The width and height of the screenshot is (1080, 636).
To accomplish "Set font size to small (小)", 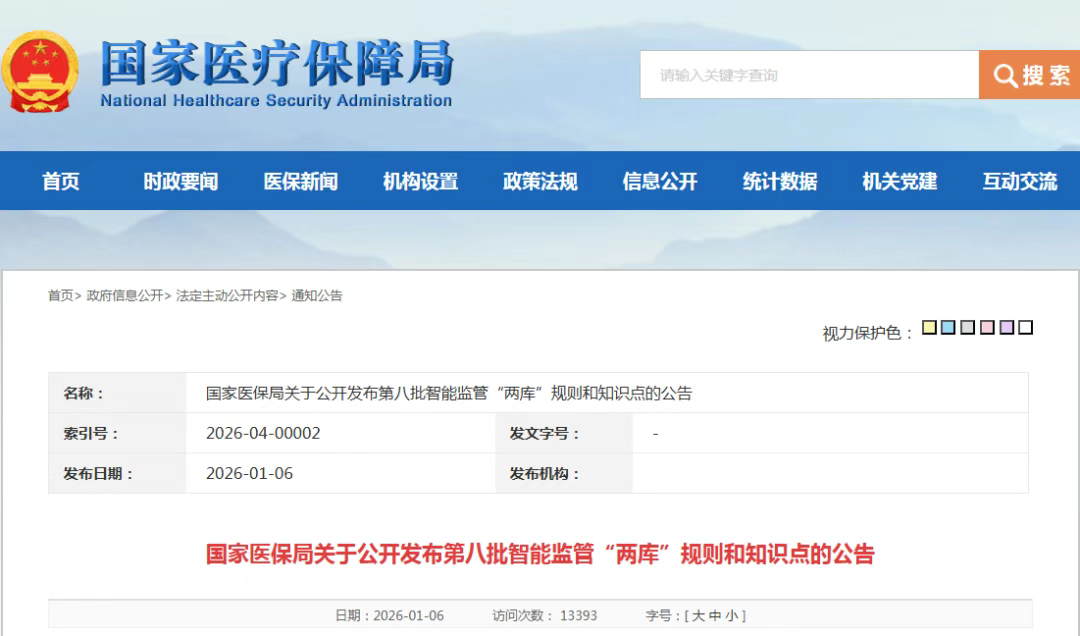I will (731, 615).
